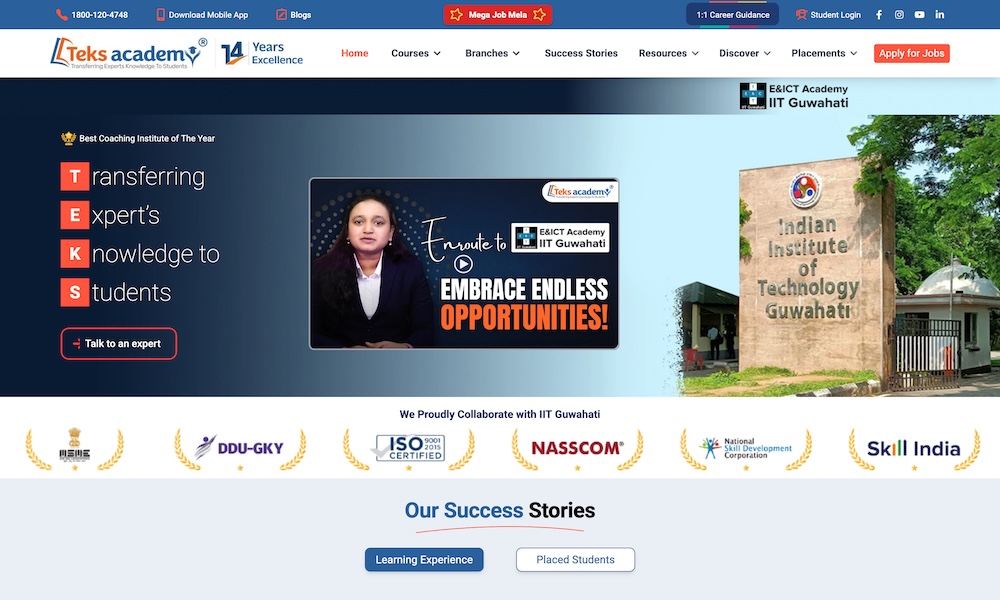Expand the Discover menu chevron
Screen dimensions: 1000x600
coord(766,53)
